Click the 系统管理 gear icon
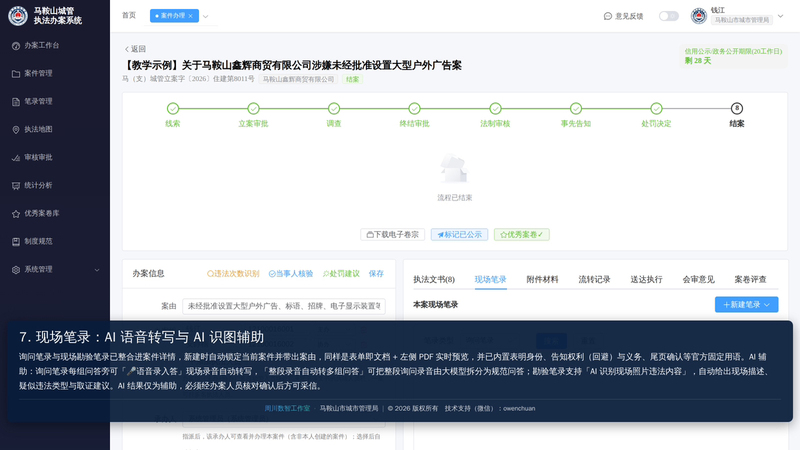The height and width of the screenshot is (450, 800). point(16,270)
